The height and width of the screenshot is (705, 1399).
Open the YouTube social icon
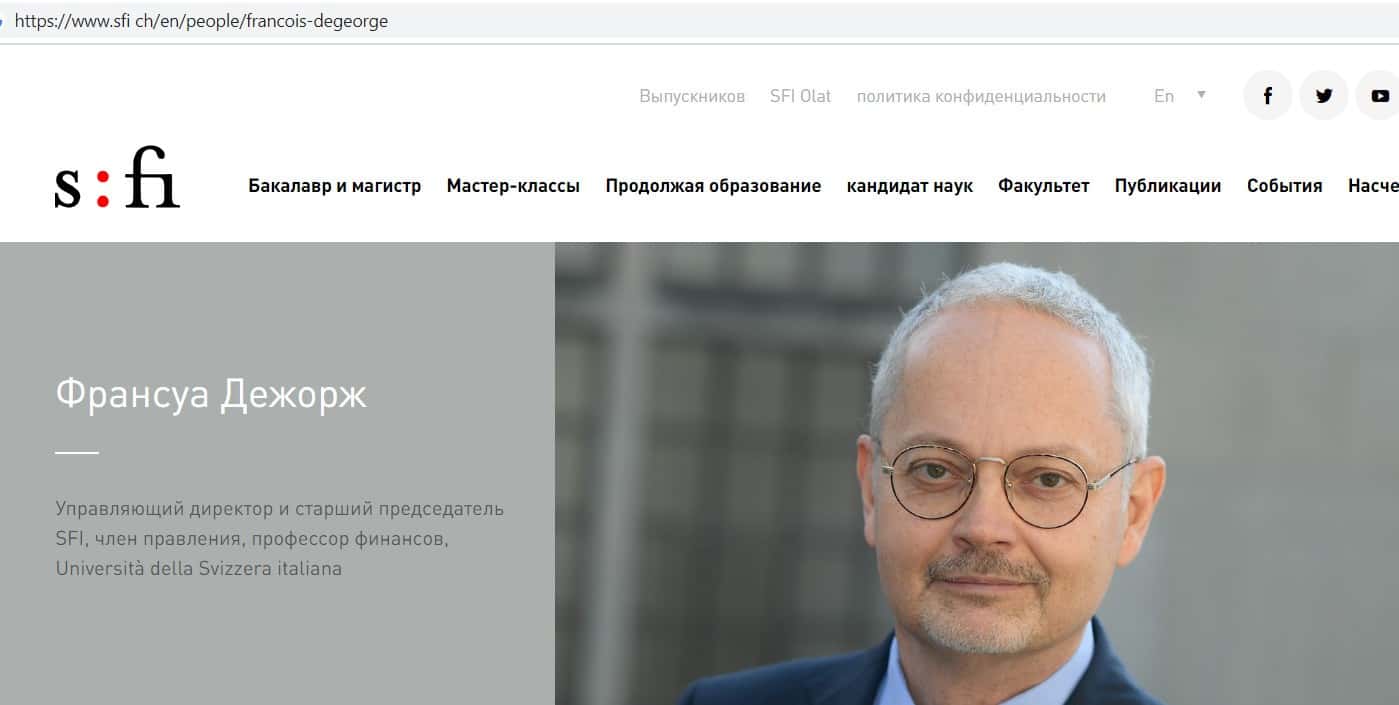(x=1379, y=96)
